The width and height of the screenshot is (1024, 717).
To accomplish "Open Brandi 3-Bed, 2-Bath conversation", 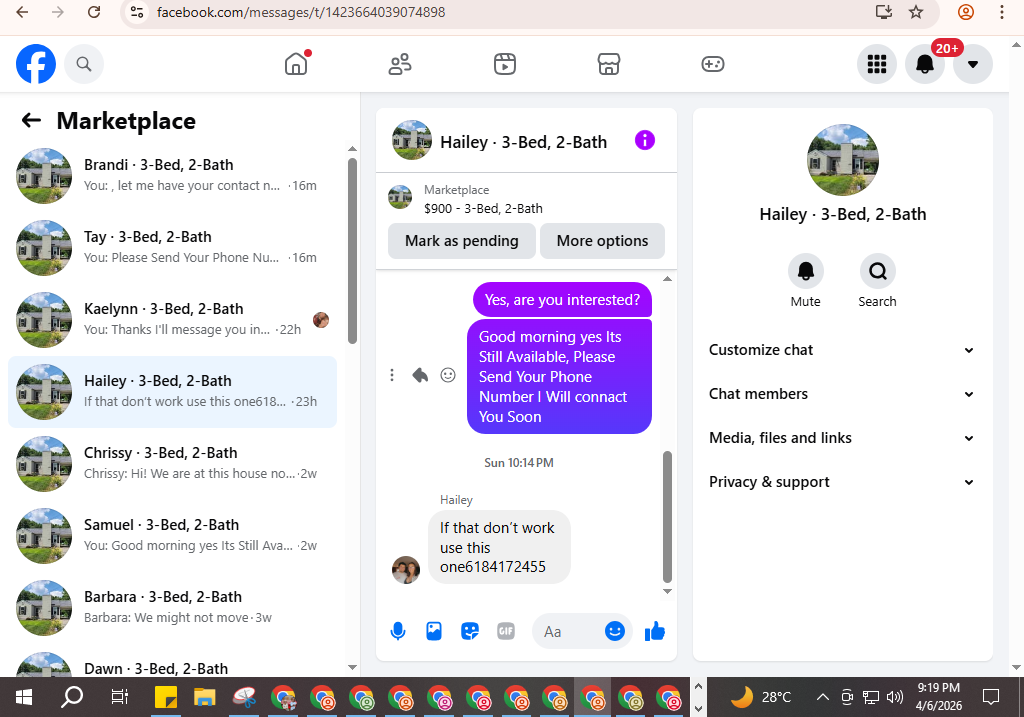I will pyautogui.click(x=172, y=176).
